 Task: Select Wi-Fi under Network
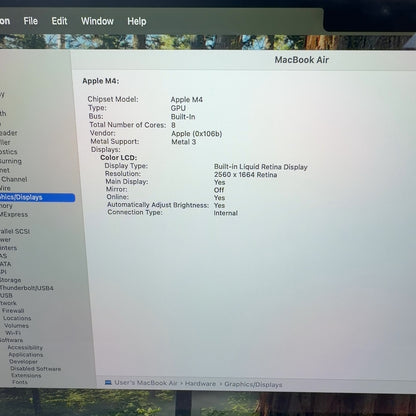pos(13,333)
